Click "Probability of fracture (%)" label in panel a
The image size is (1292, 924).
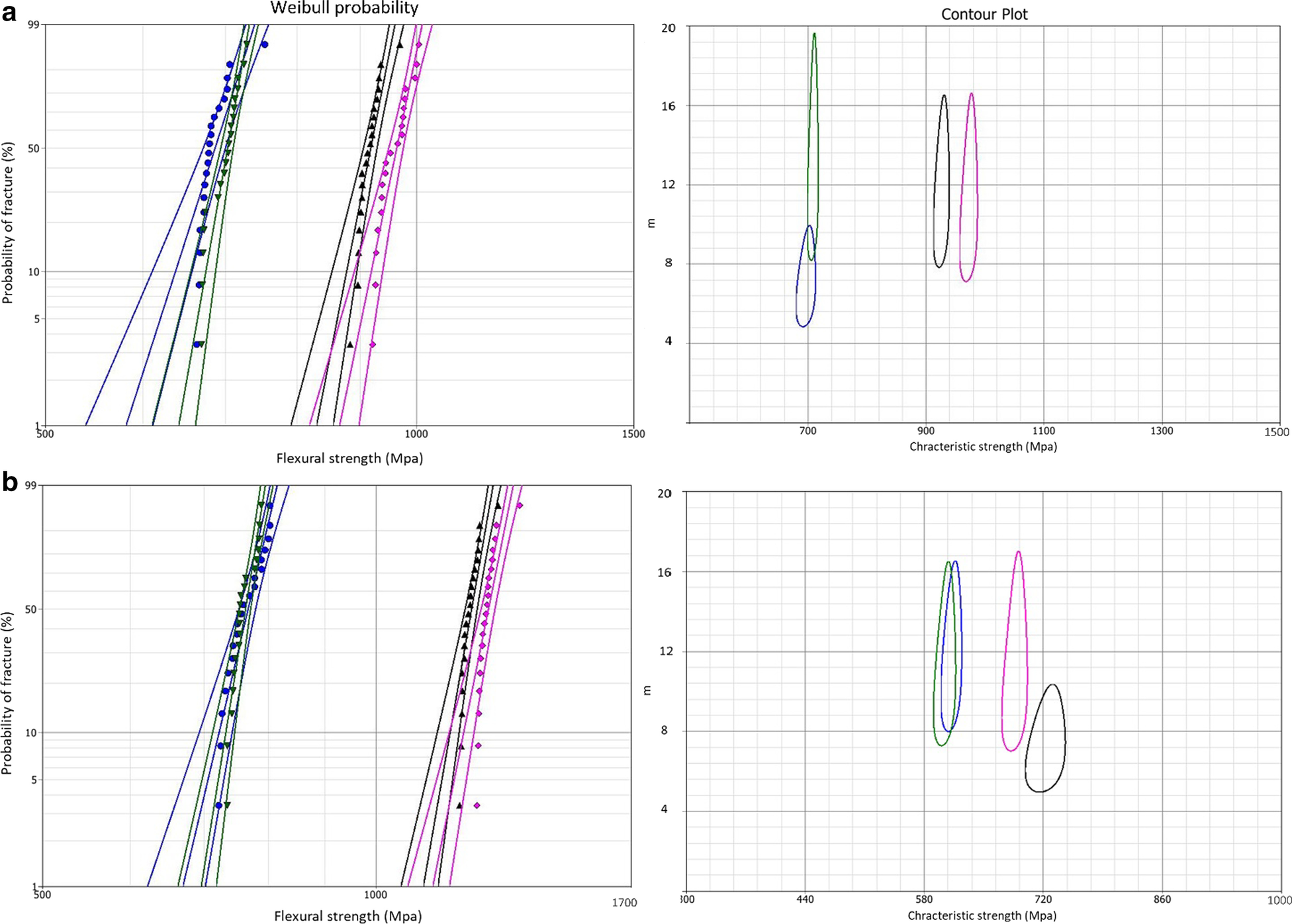pyautogui.click(x=8, y=223)
